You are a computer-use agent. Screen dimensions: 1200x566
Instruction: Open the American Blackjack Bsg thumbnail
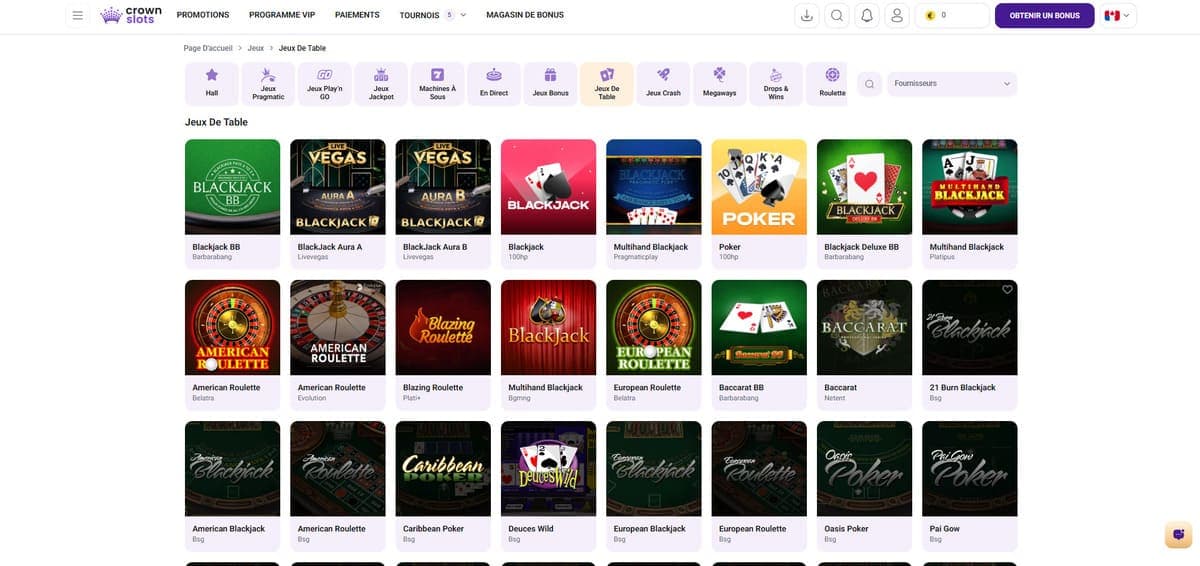(x=233, y=468)
